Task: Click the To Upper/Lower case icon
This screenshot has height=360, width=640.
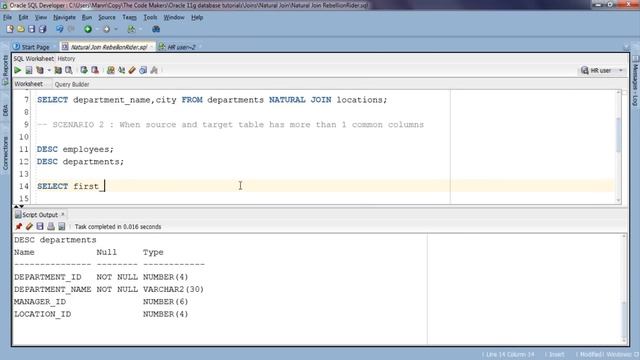Action: (122, 70)
